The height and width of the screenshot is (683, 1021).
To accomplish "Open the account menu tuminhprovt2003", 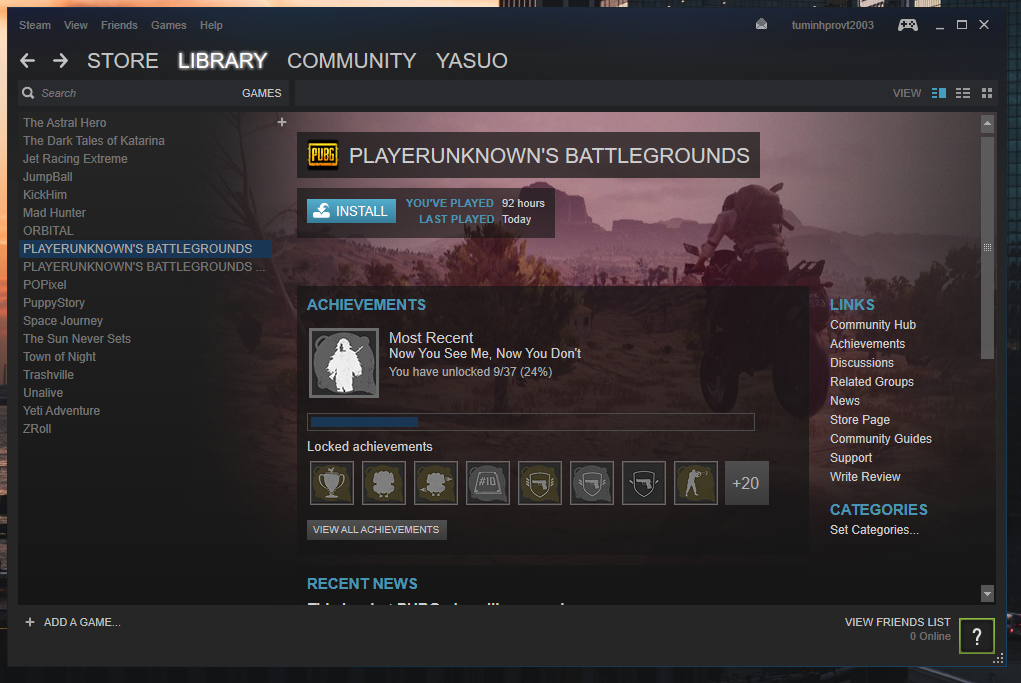I will (x=833, y=25).
